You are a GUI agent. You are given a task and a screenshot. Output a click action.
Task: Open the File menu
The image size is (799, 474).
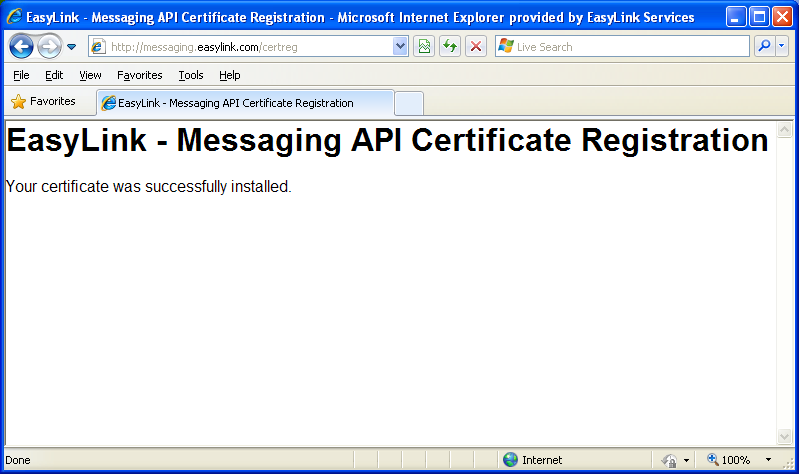[21, 75]
